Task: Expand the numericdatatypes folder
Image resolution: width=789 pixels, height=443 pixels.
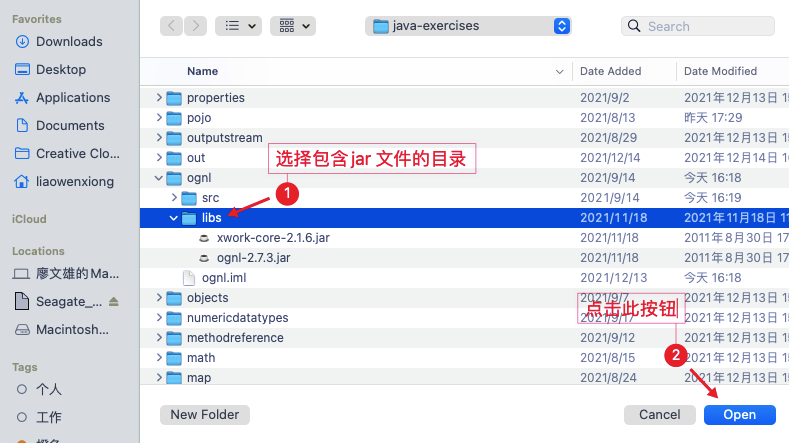Action: coord(159,318)
